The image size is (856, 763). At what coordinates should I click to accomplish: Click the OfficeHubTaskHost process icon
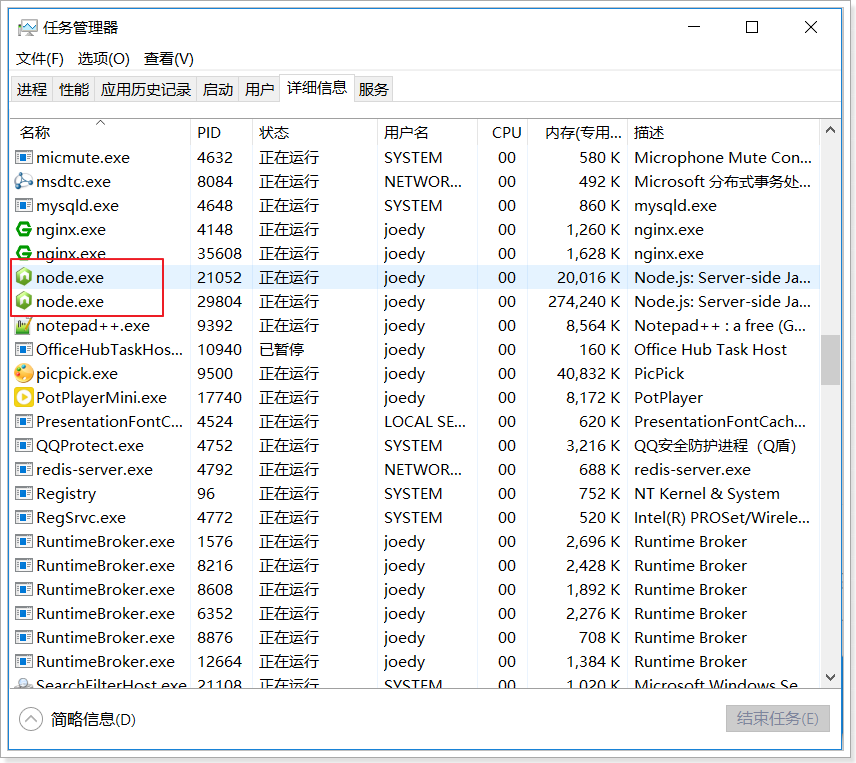(x=23, y=350)
